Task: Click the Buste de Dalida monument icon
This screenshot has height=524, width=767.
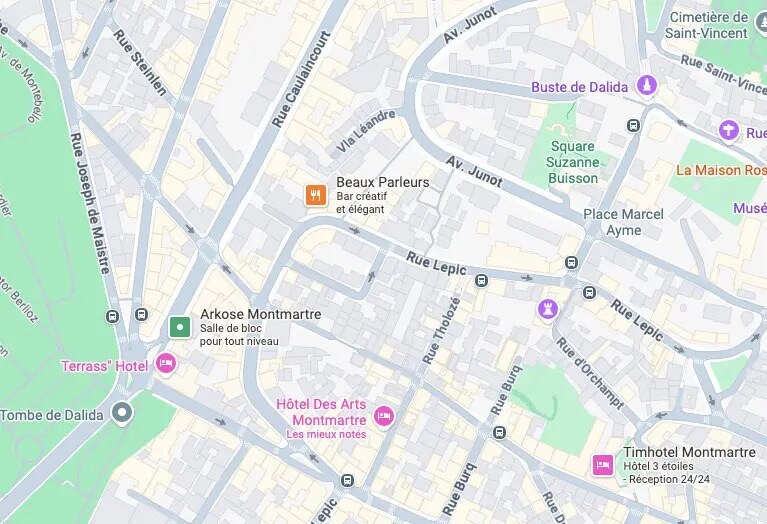Action: coord(647,86)
